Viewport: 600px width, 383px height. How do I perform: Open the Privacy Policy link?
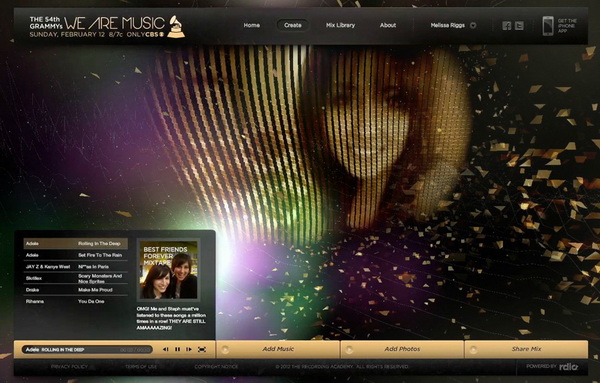[x=69, y=367]
